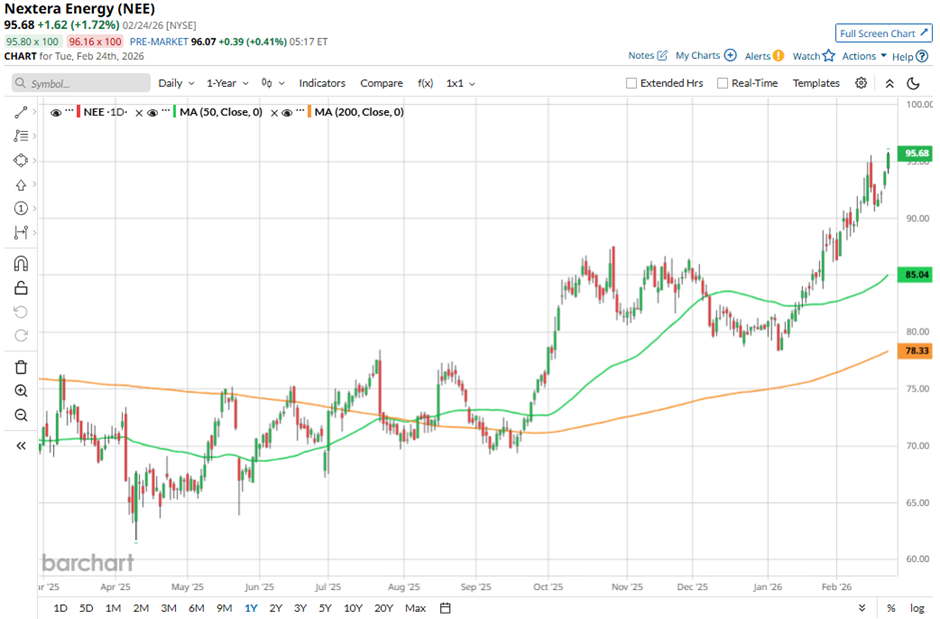The image size is (940, 619).
Task: Collapse the left drawing toolbar
Action: coord(21,446)
